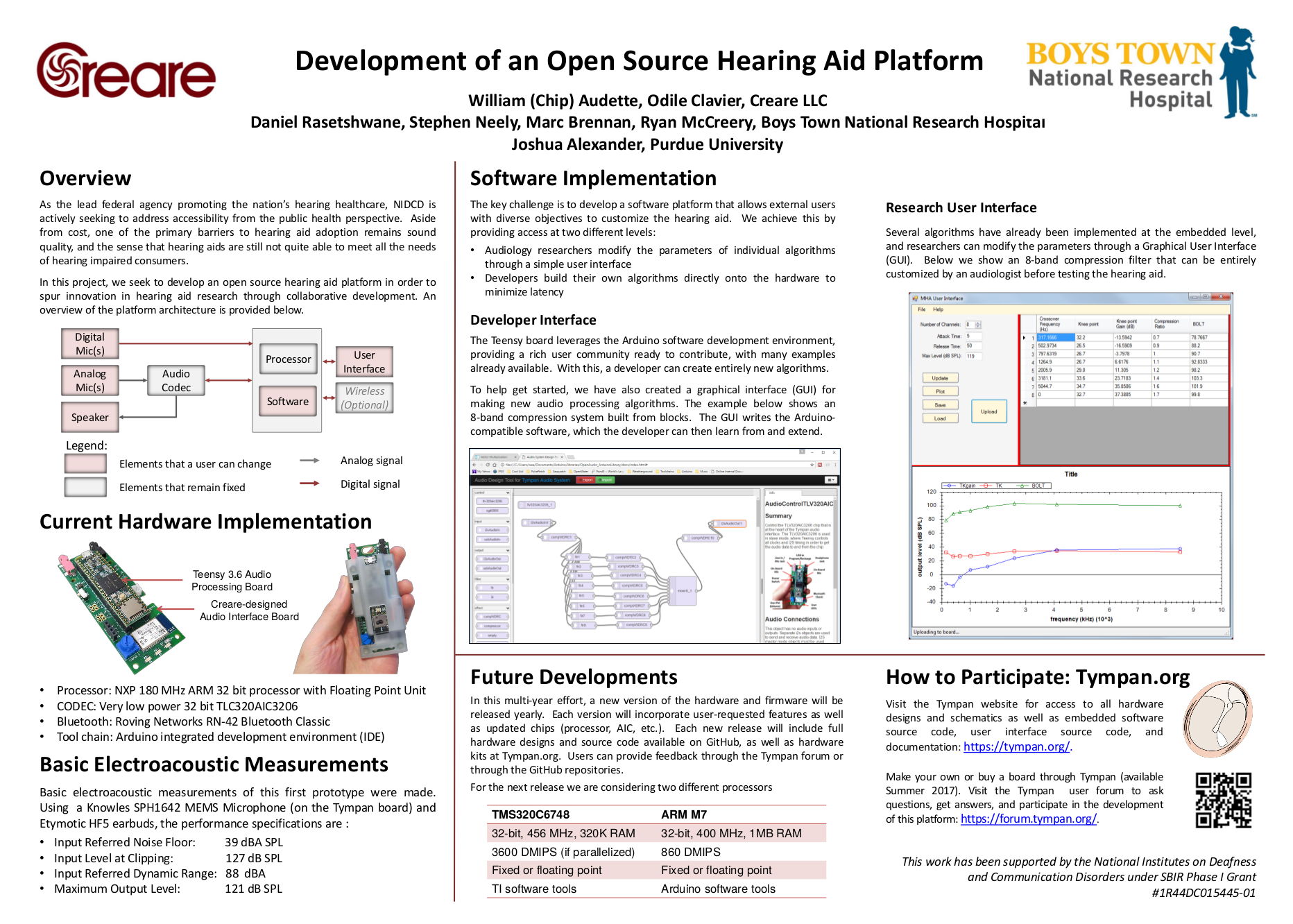Collapse the control category in node palette

[508, 493]
